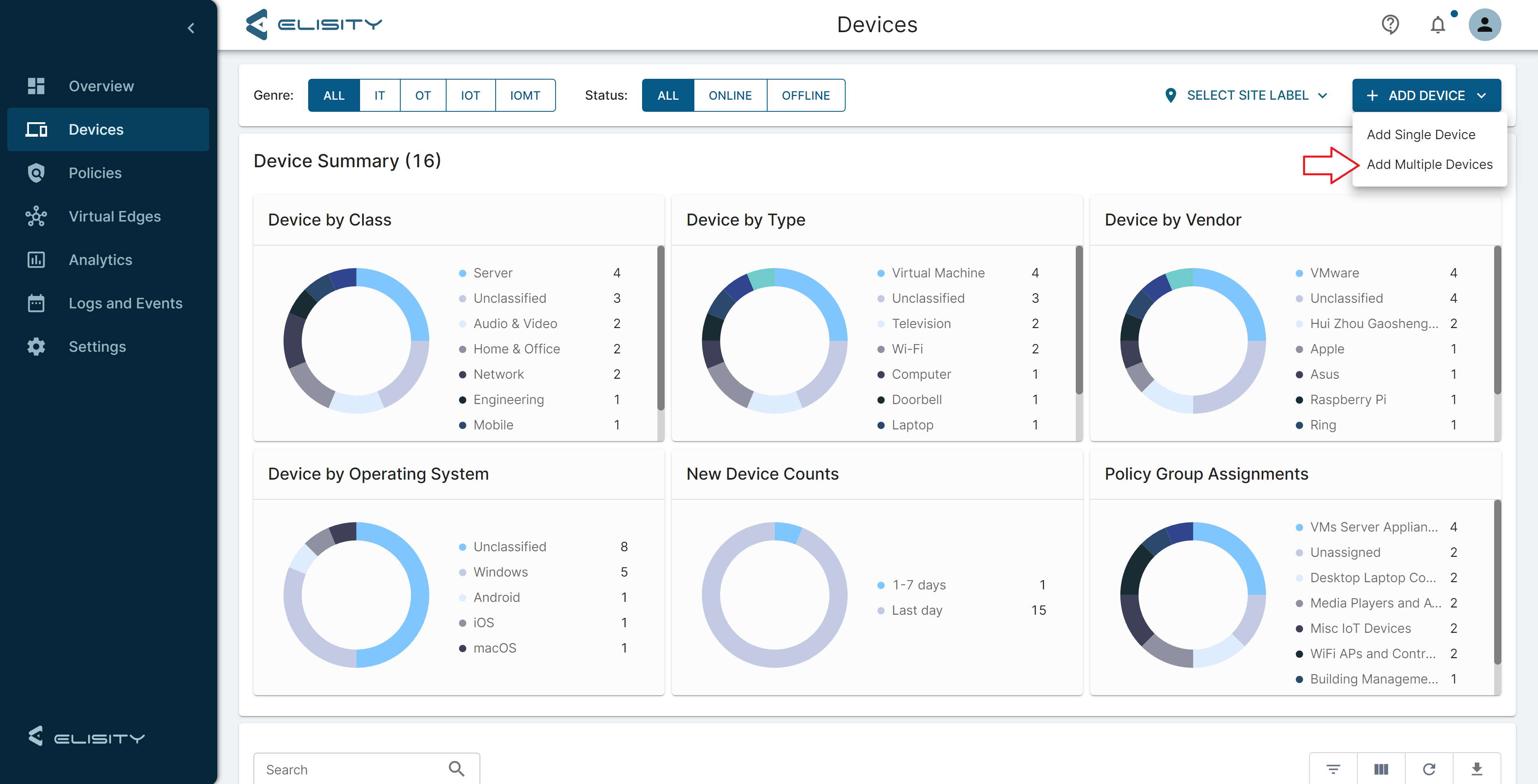Set status filter to OFFLINE

[x=805, y=95]
